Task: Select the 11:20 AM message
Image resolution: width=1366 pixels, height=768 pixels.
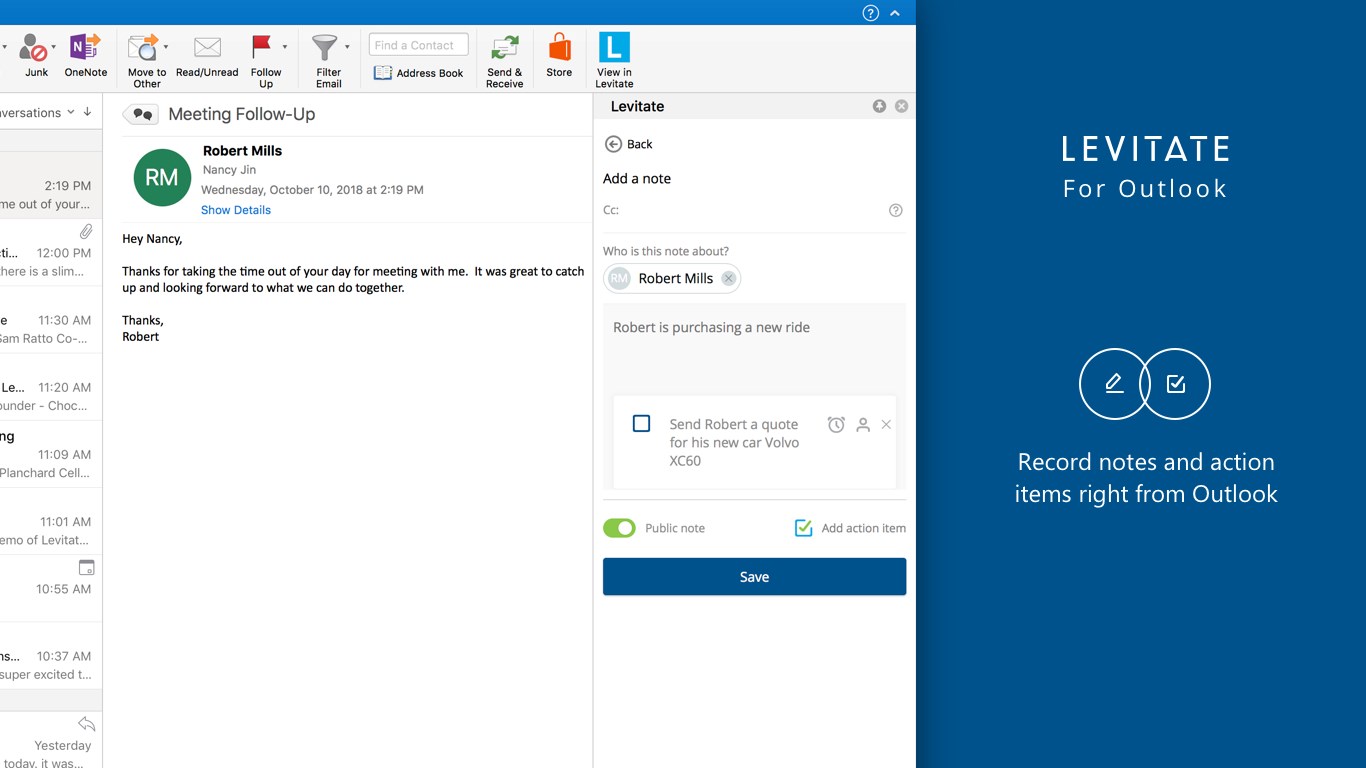Action: (50, 387)
